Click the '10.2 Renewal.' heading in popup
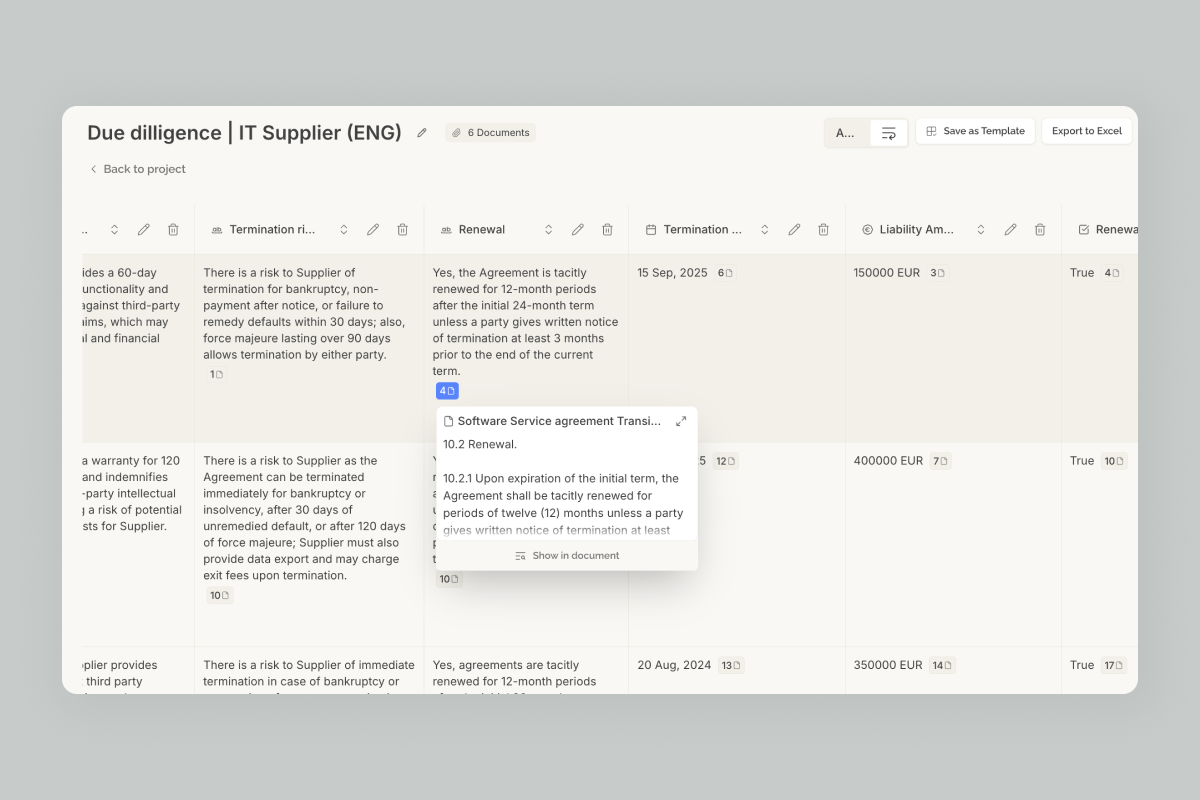This screenshot has height=800, width=1200. point(480,444)
